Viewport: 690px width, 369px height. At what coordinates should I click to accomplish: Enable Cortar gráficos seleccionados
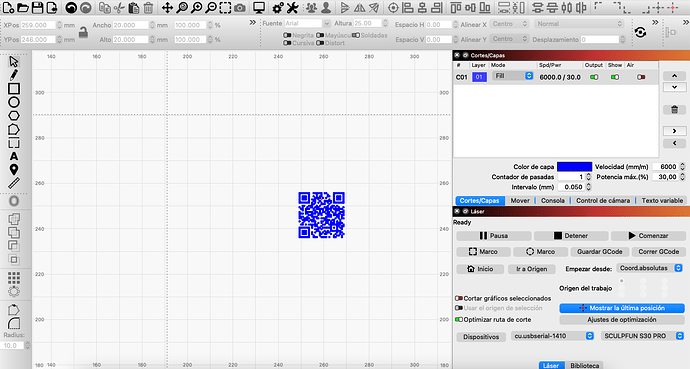(459, 298)
